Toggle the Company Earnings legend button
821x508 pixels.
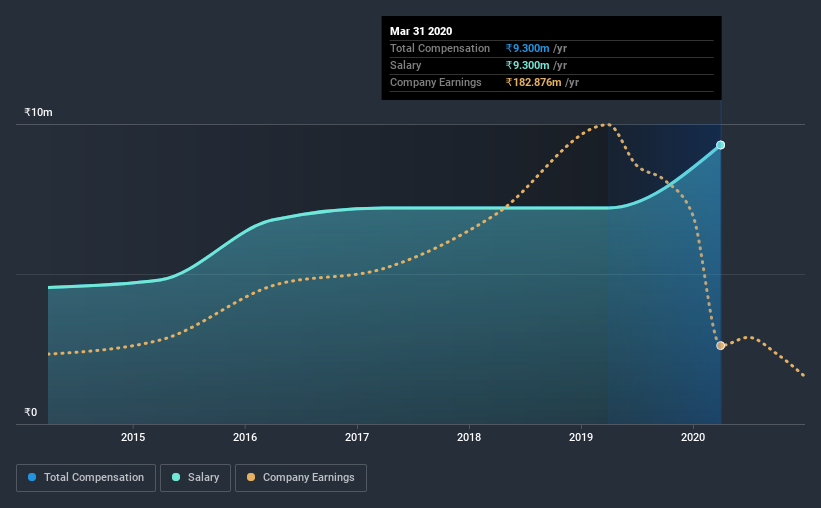[x=301, y=478]
